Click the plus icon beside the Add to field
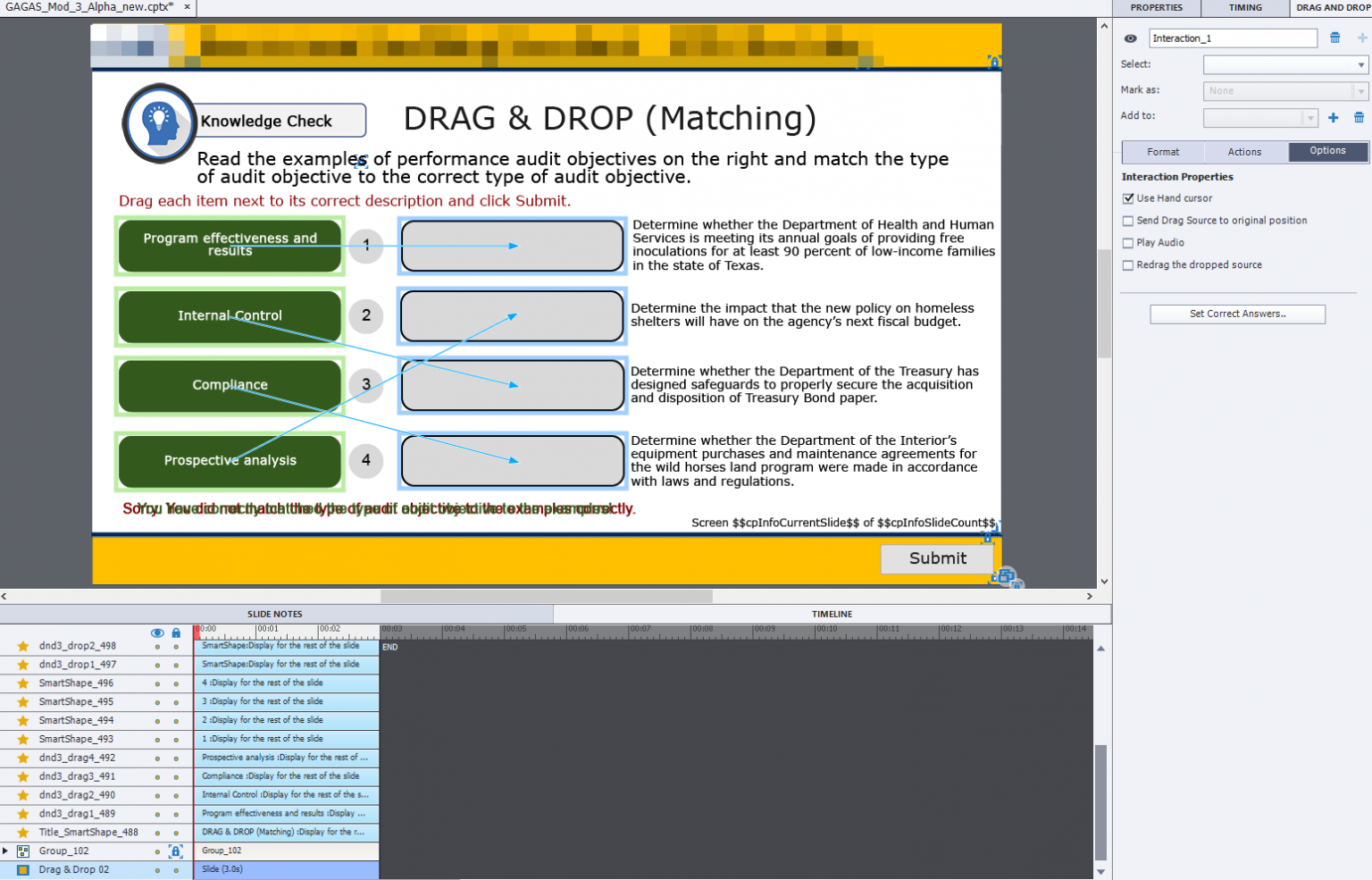 (x=1334, y=117)
